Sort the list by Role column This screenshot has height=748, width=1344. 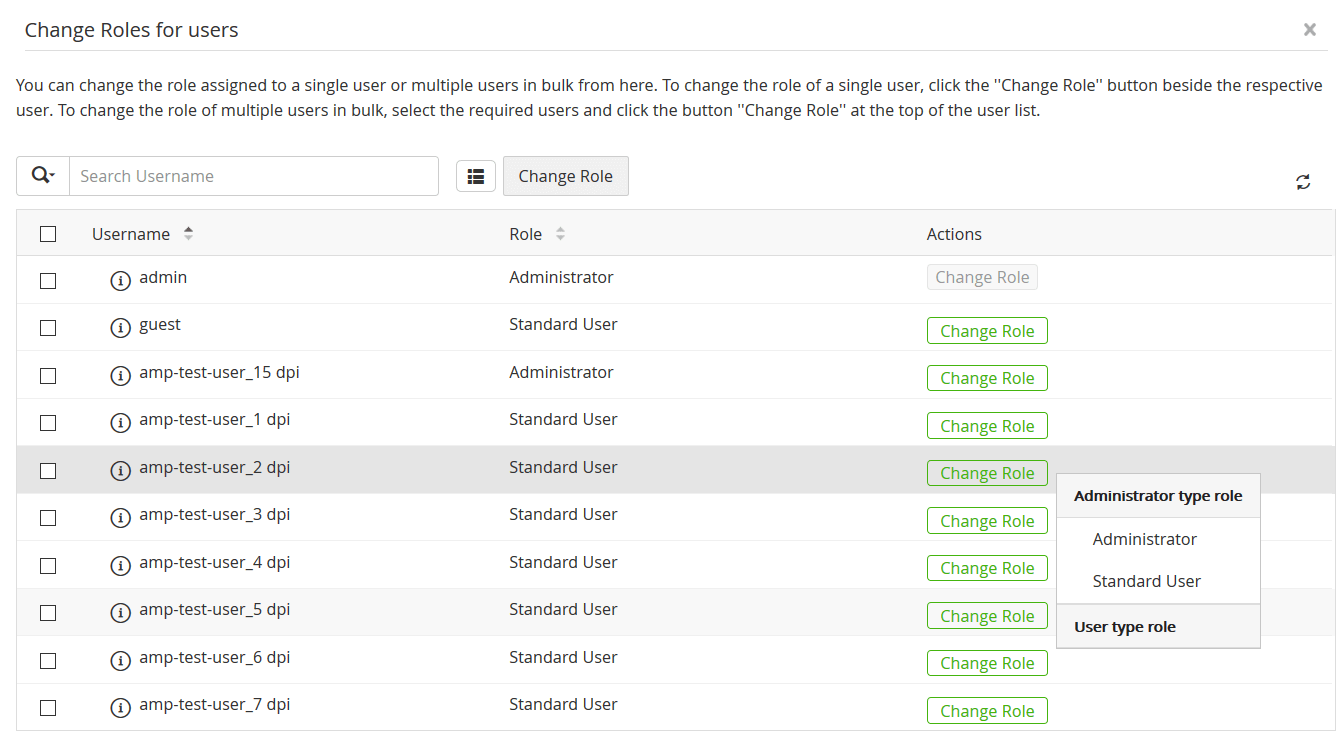[560, 234]
